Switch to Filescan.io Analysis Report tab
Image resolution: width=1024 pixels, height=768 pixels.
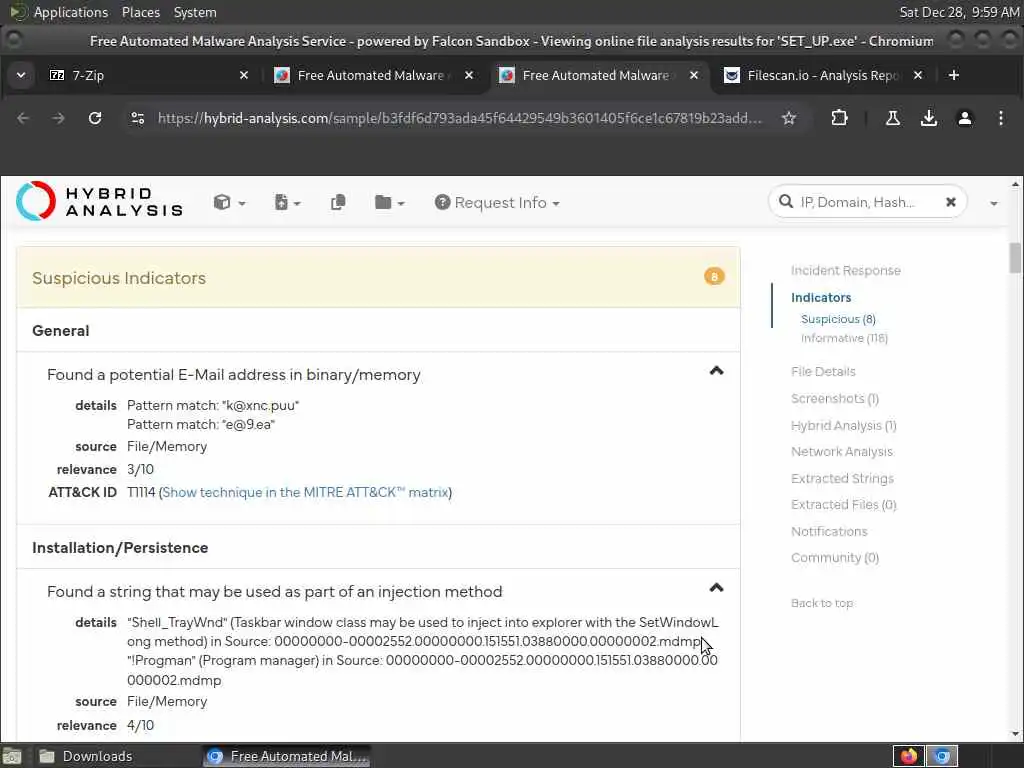(x=822, y=75)
